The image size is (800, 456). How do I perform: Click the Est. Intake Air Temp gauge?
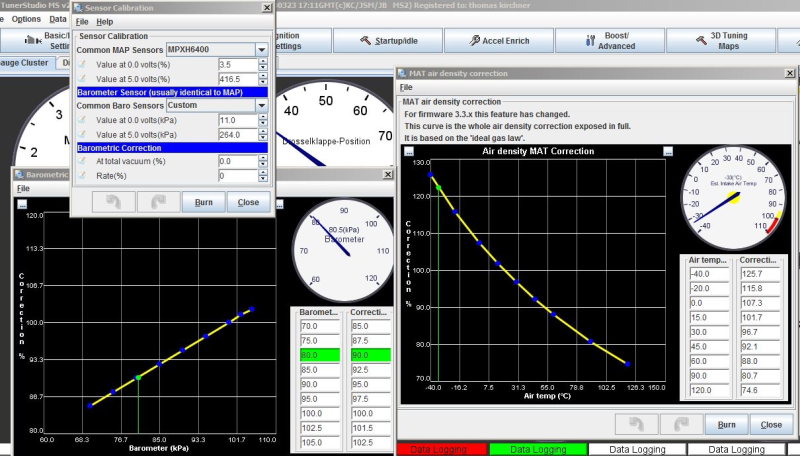pos(734,194)
